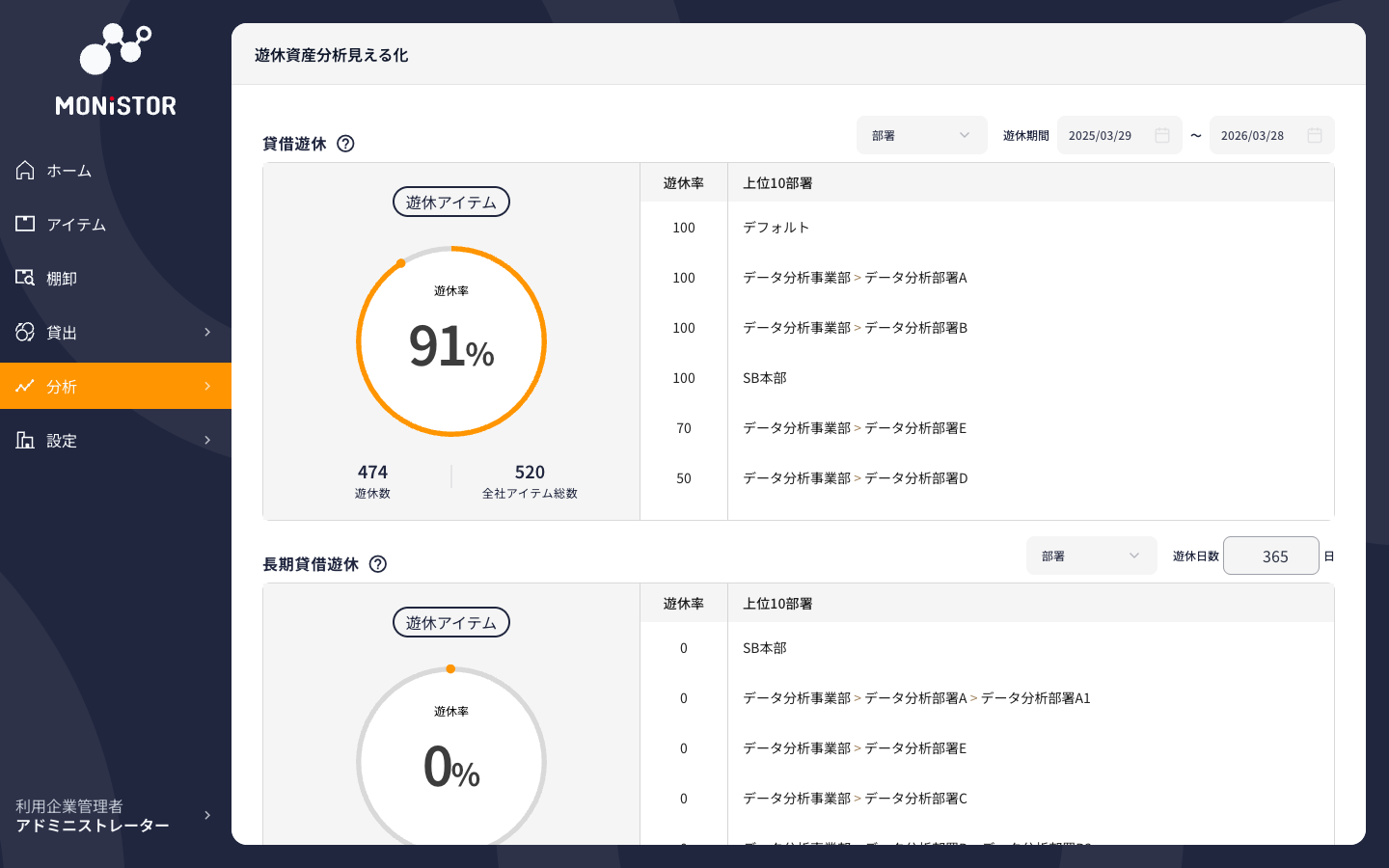Expand the 設定 submenu chevron
Screen dimensions: 1389x868
pos(207,440)
